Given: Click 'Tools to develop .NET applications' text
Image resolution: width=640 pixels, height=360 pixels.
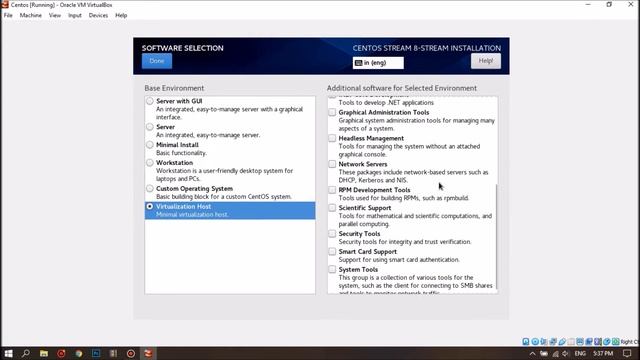Looking at the screenshot, I should pyautogui.click(x=386, y=103).
